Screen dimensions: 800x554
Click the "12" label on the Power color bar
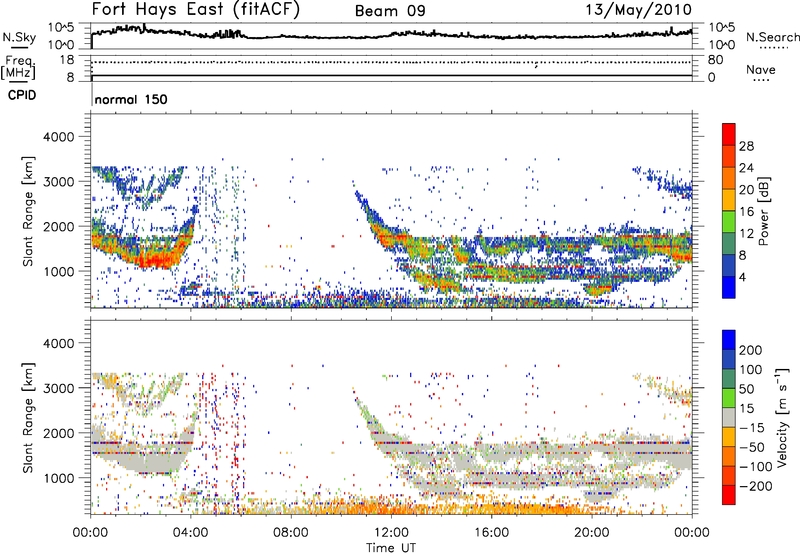click(746, 234)
